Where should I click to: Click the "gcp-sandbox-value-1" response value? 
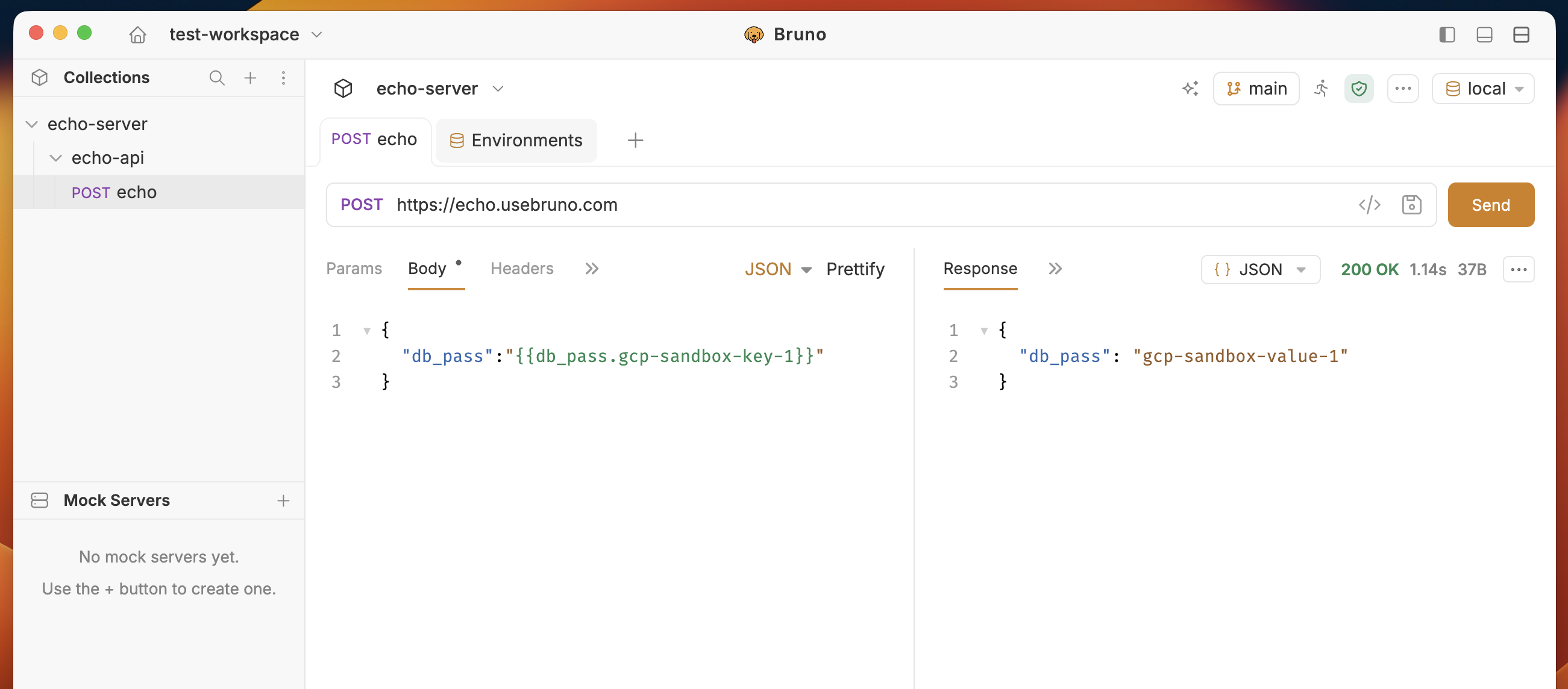[x=1240, y=357]
